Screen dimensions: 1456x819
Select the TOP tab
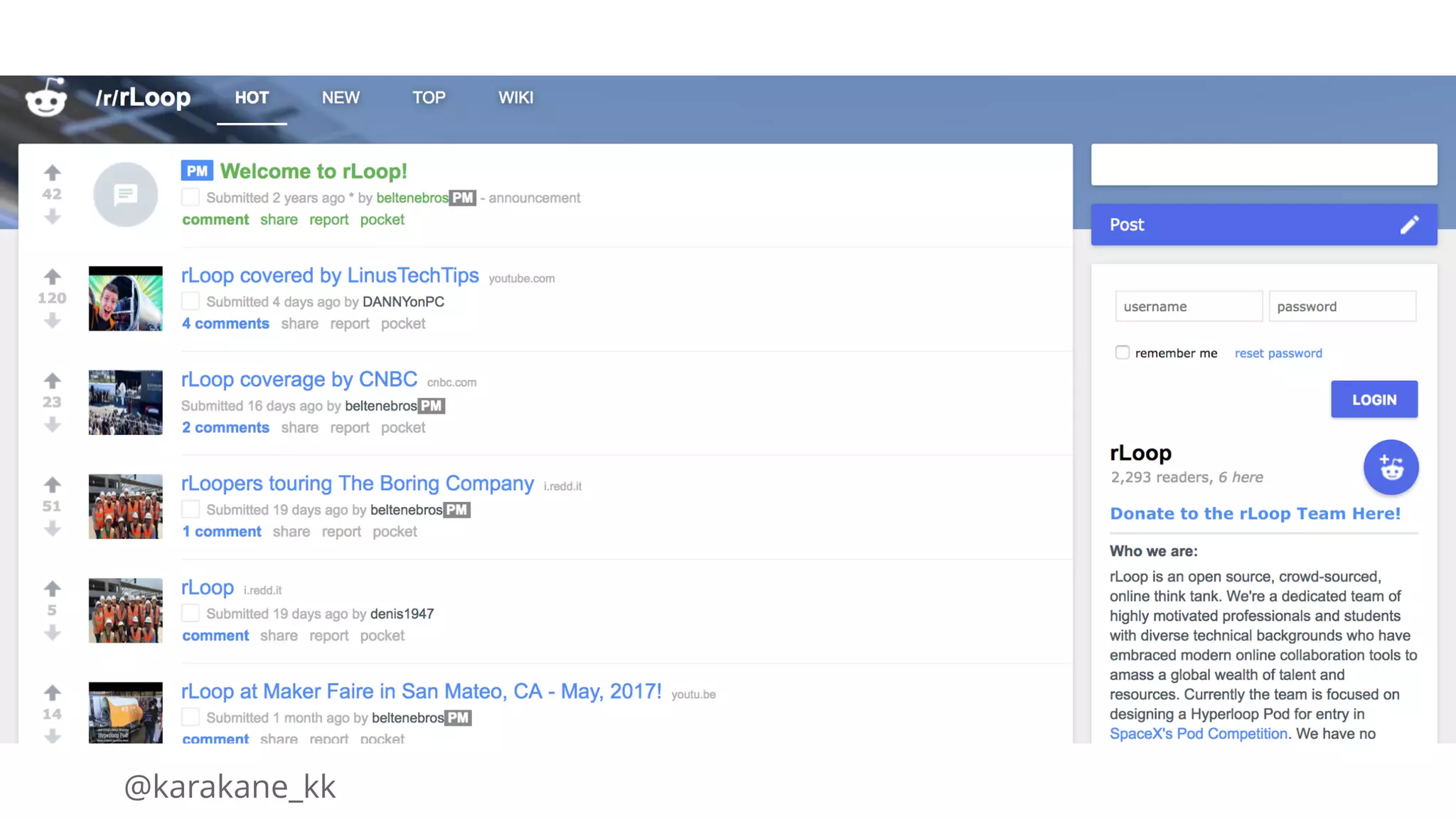click(x=429, y=98)
